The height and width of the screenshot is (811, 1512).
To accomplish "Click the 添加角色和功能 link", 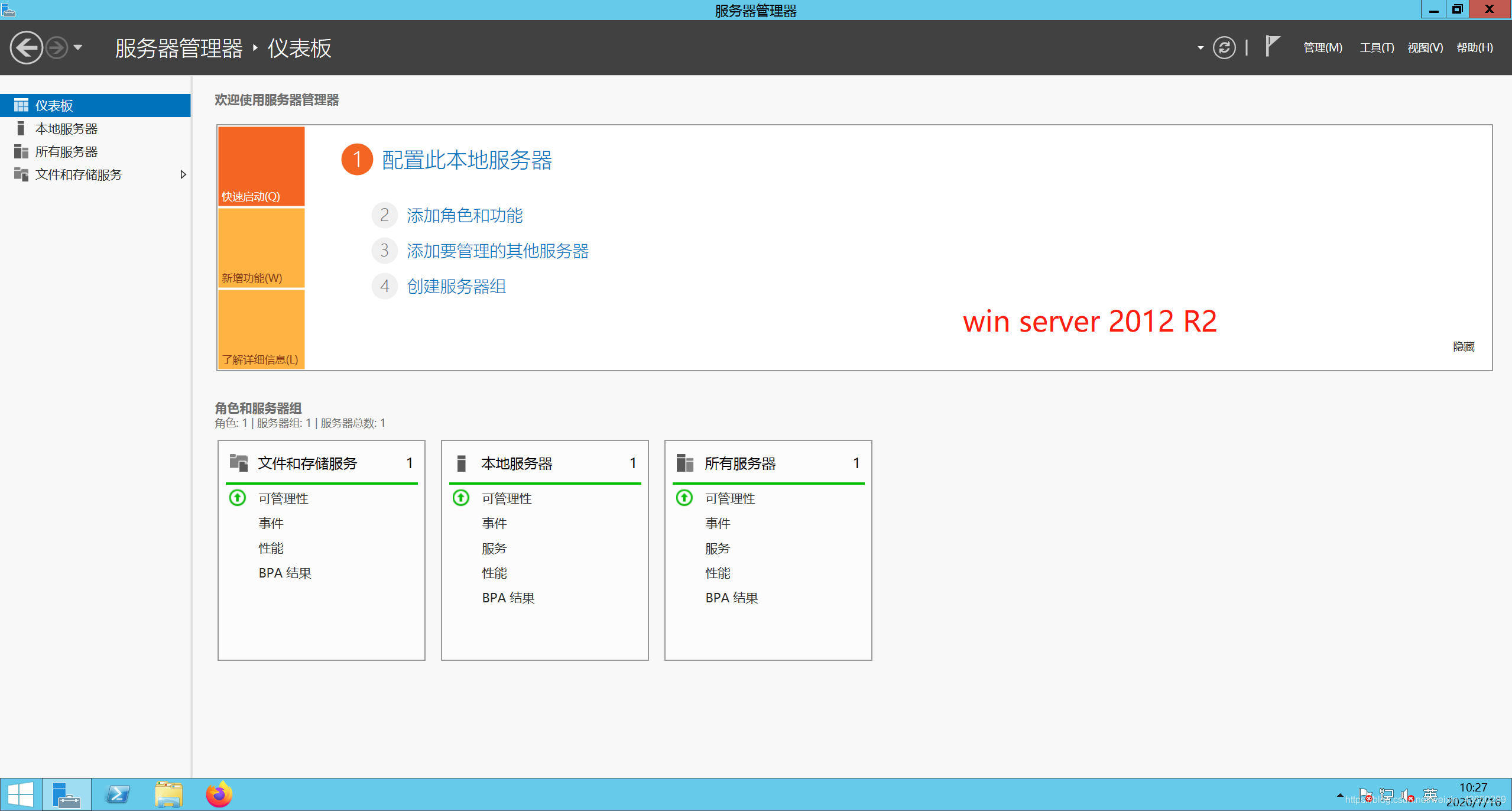I will 465,215.
